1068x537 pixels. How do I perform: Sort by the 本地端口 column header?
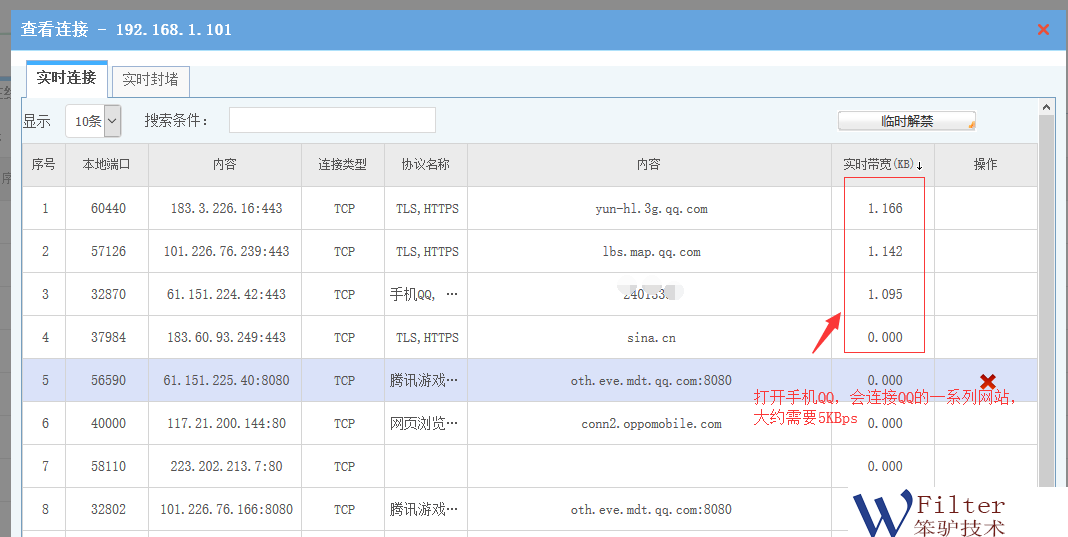coord(107,165)
